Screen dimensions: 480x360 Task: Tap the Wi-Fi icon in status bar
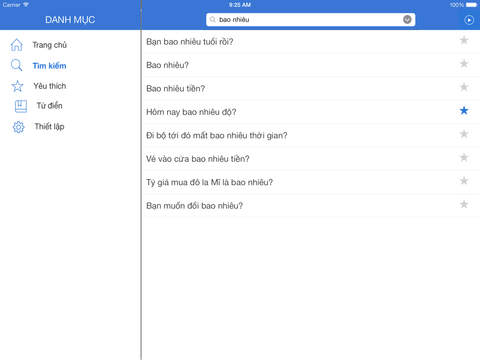click(26, 5)
